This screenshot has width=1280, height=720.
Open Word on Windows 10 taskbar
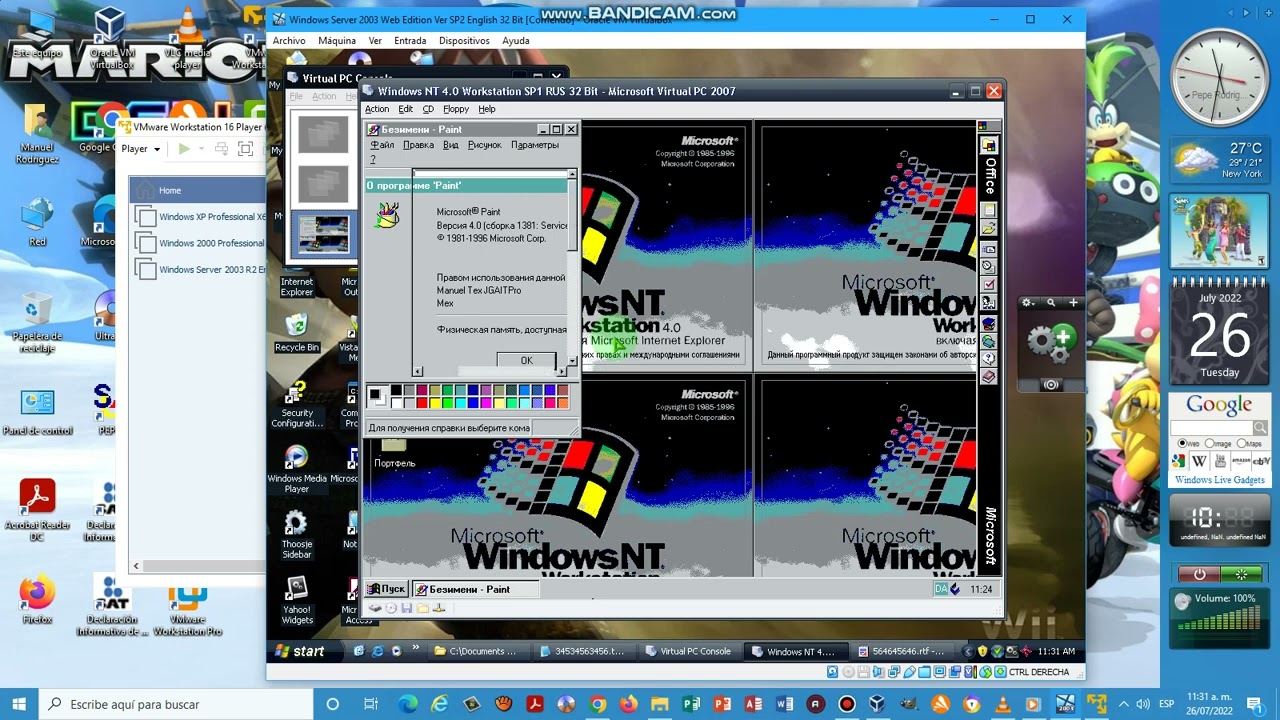tap(784, 704)
